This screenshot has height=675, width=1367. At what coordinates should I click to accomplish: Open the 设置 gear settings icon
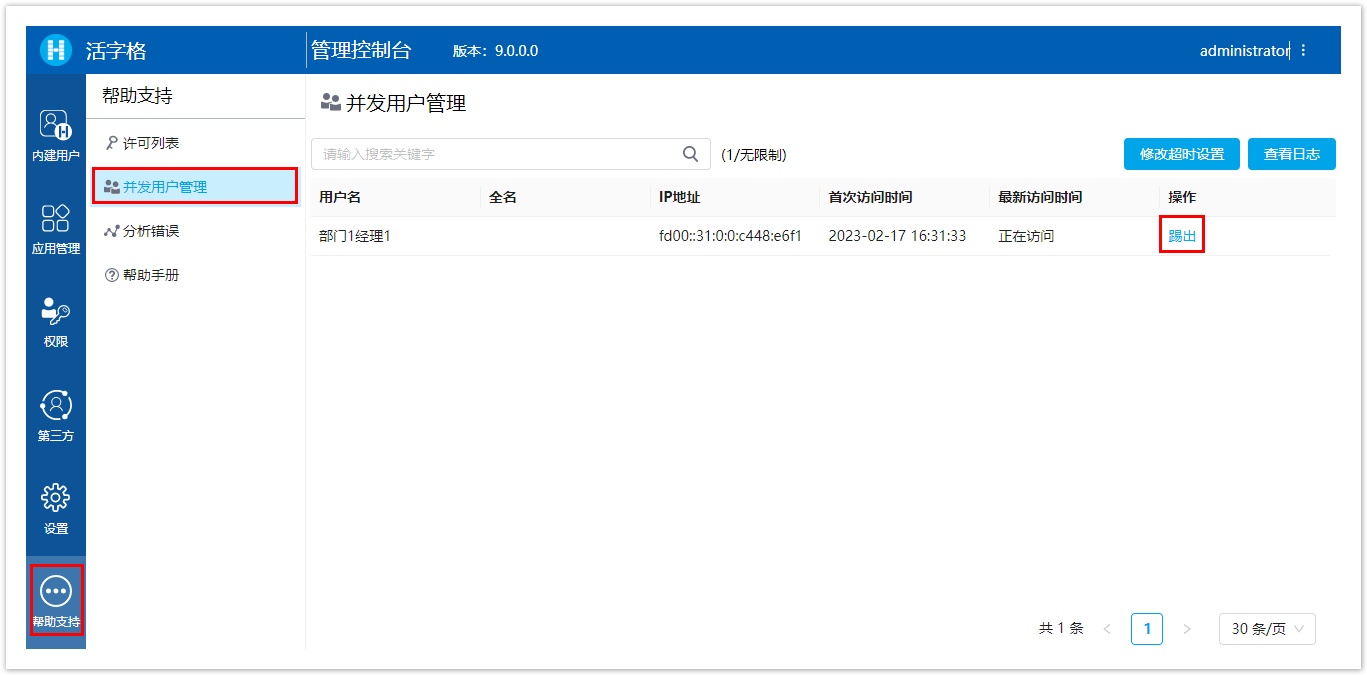pos(56,499)
